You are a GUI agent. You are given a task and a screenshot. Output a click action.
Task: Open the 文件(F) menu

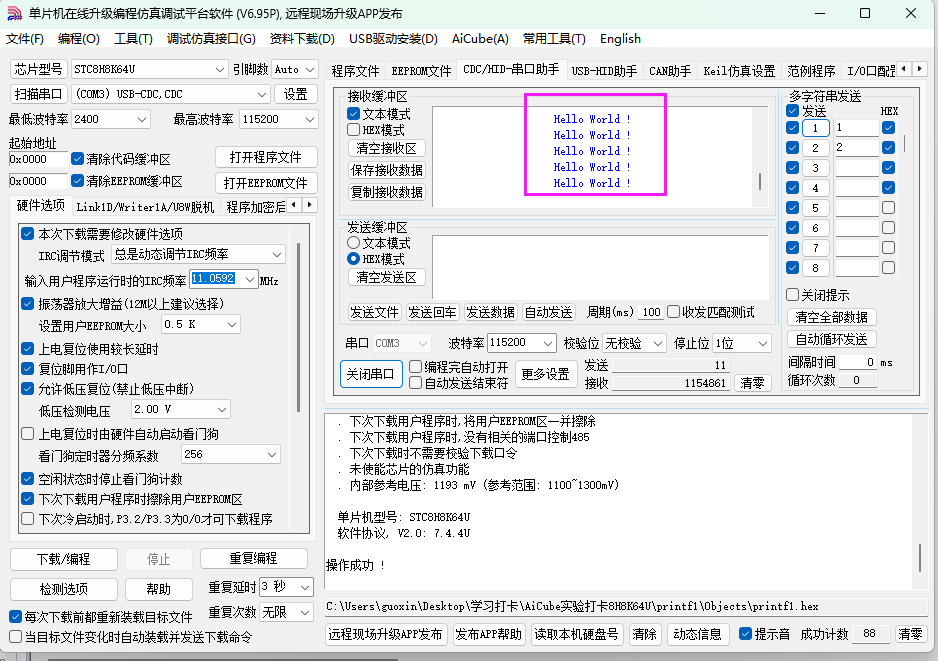(25, 39)
